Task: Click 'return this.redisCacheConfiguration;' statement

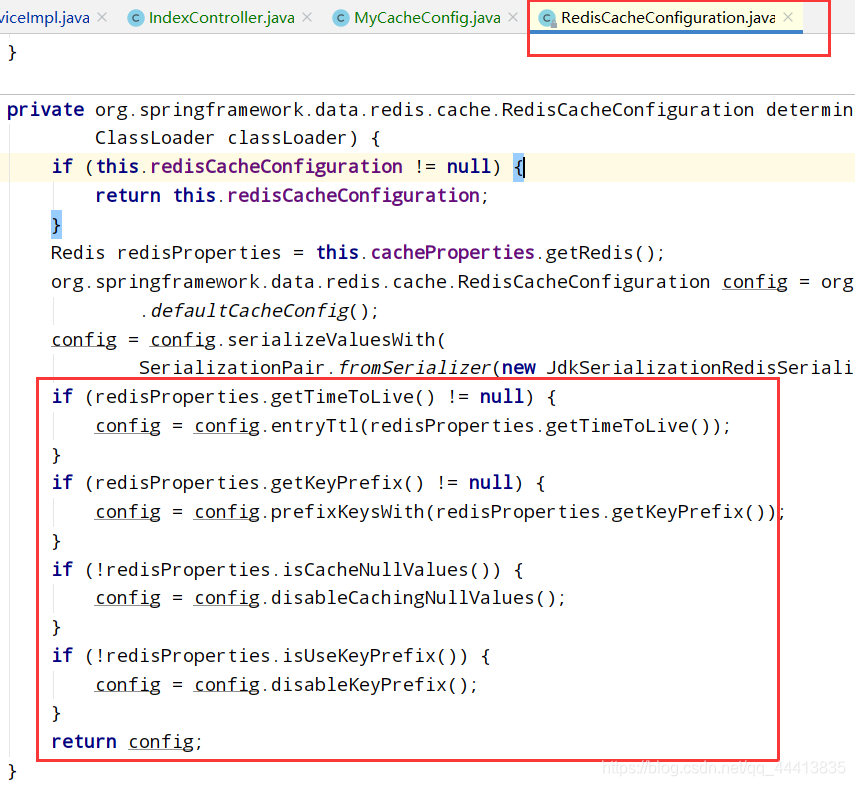Action: 292,195
